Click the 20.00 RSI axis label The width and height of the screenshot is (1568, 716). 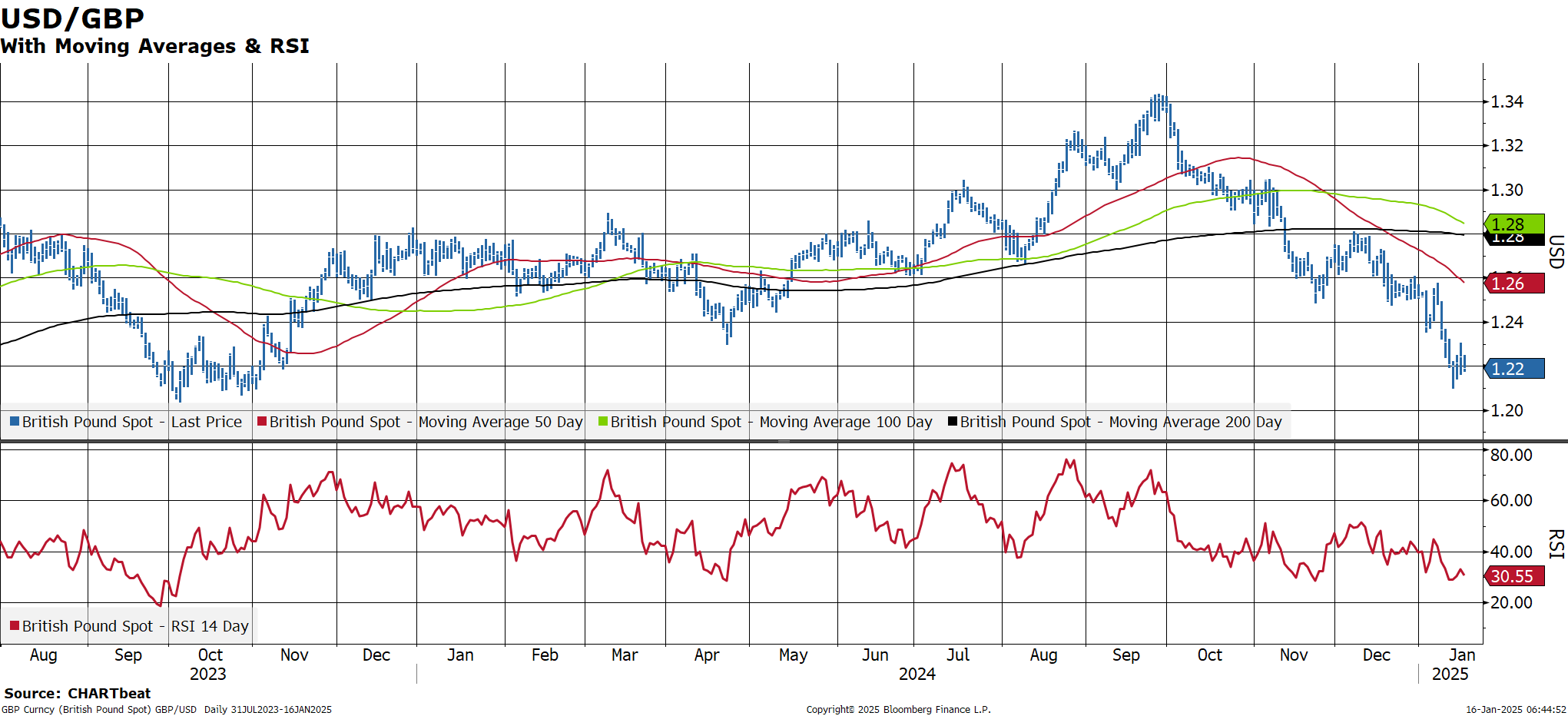coord(1511,602)
